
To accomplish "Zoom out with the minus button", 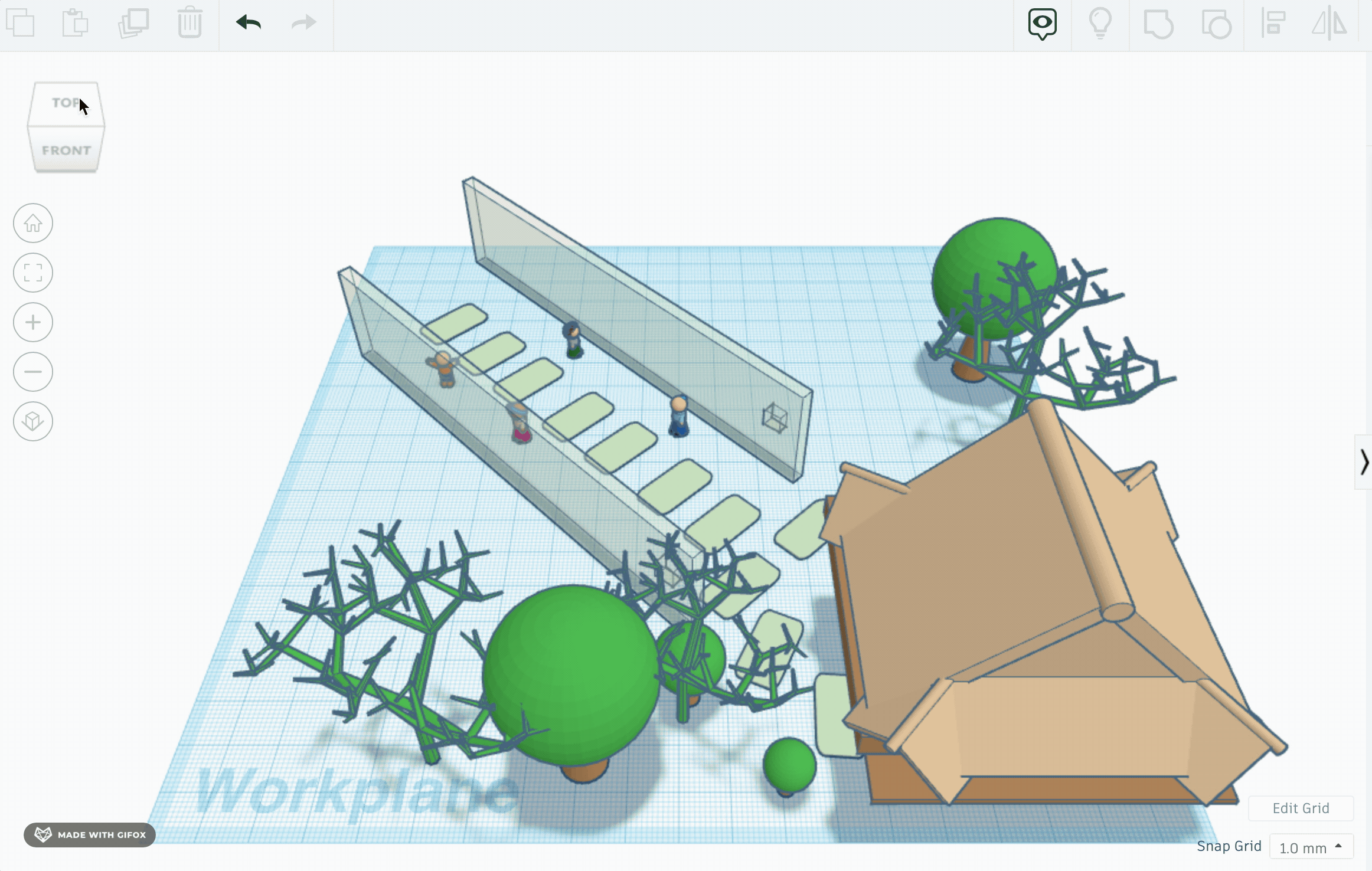I will (33, 372).
